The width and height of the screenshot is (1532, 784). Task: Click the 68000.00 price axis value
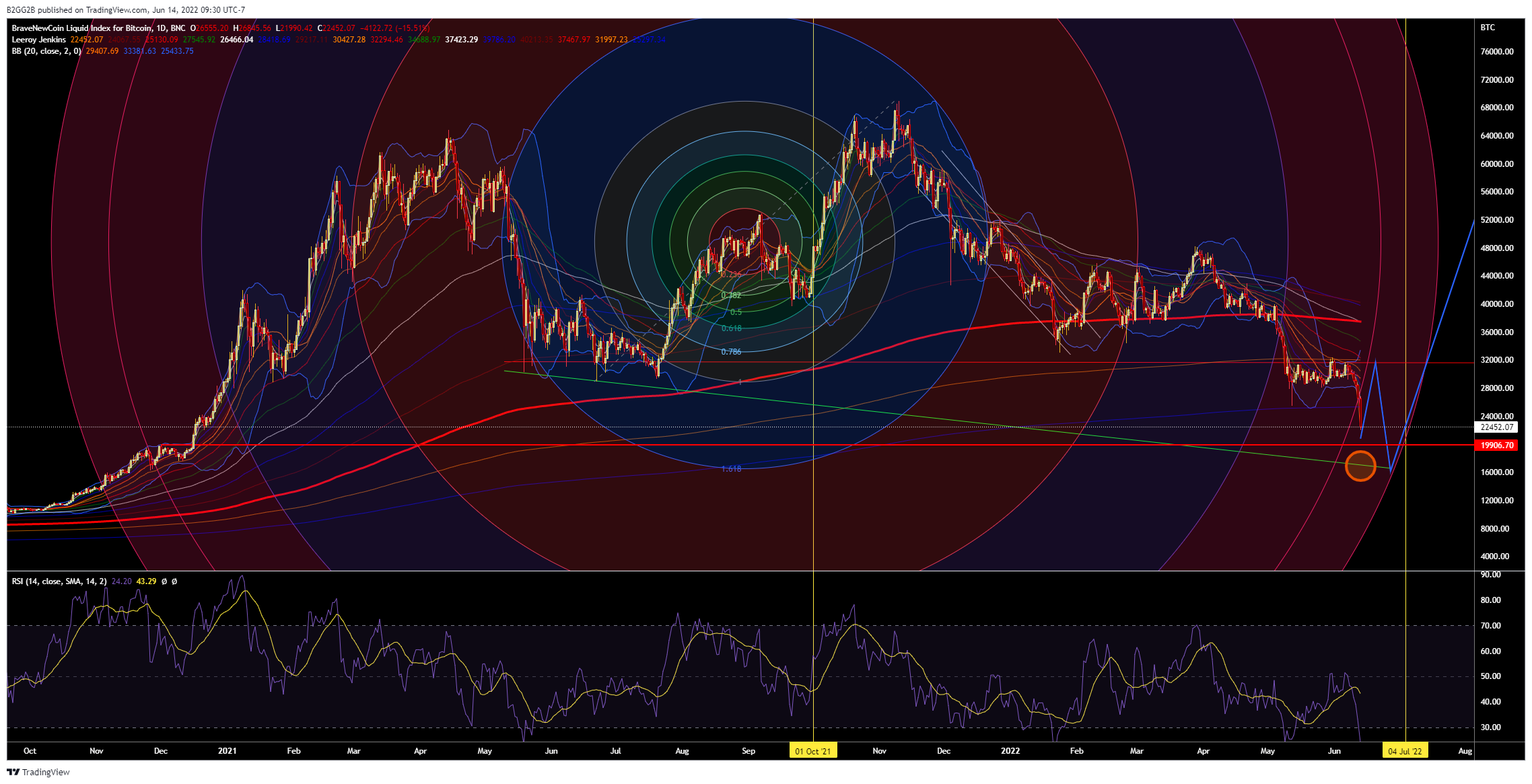click(1497, 108)
